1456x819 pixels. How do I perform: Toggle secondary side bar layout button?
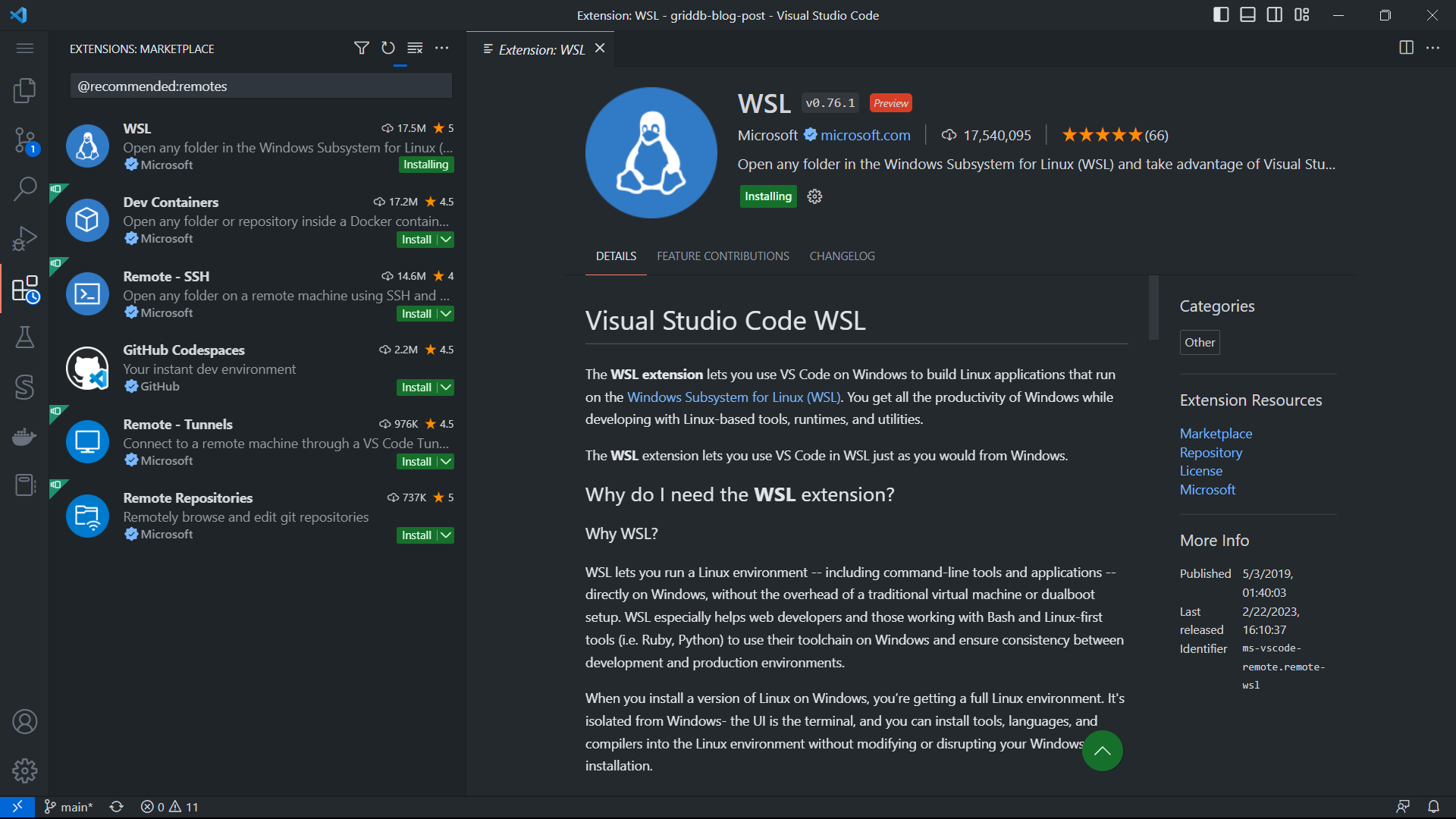(x=1275, y=15)
